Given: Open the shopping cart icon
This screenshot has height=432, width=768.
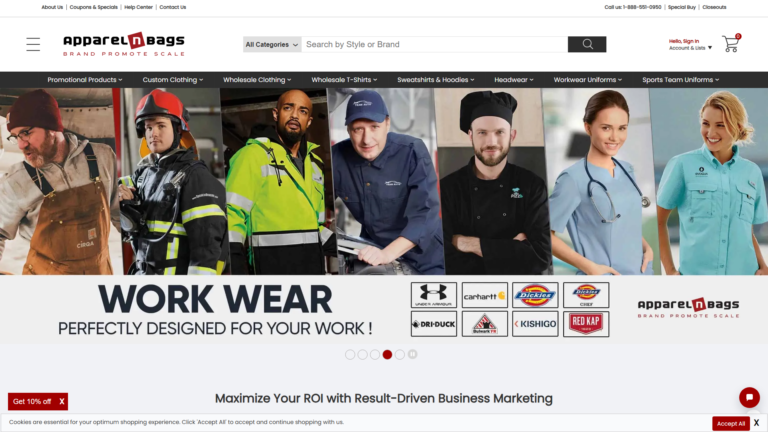Looking at the screenshot, I should point(731,44).
